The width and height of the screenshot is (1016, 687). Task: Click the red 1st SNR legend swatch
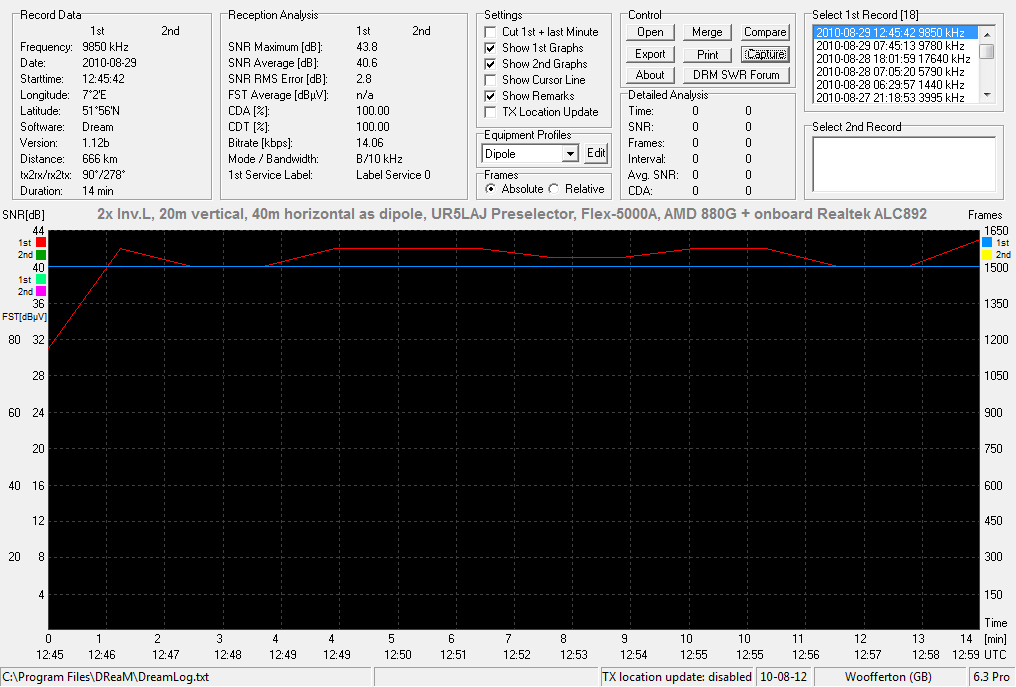41,242
